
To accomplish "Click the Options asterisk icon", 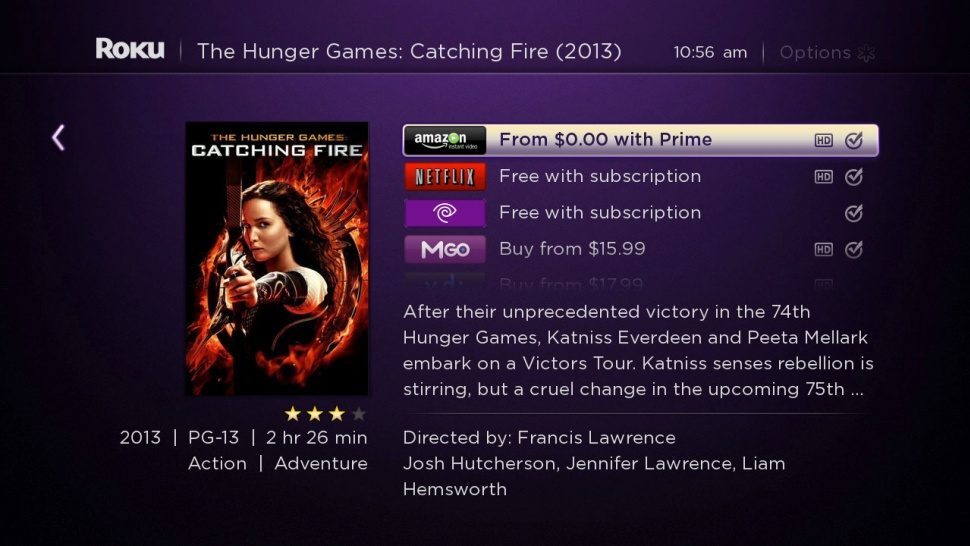I will [x=866, y=53].
